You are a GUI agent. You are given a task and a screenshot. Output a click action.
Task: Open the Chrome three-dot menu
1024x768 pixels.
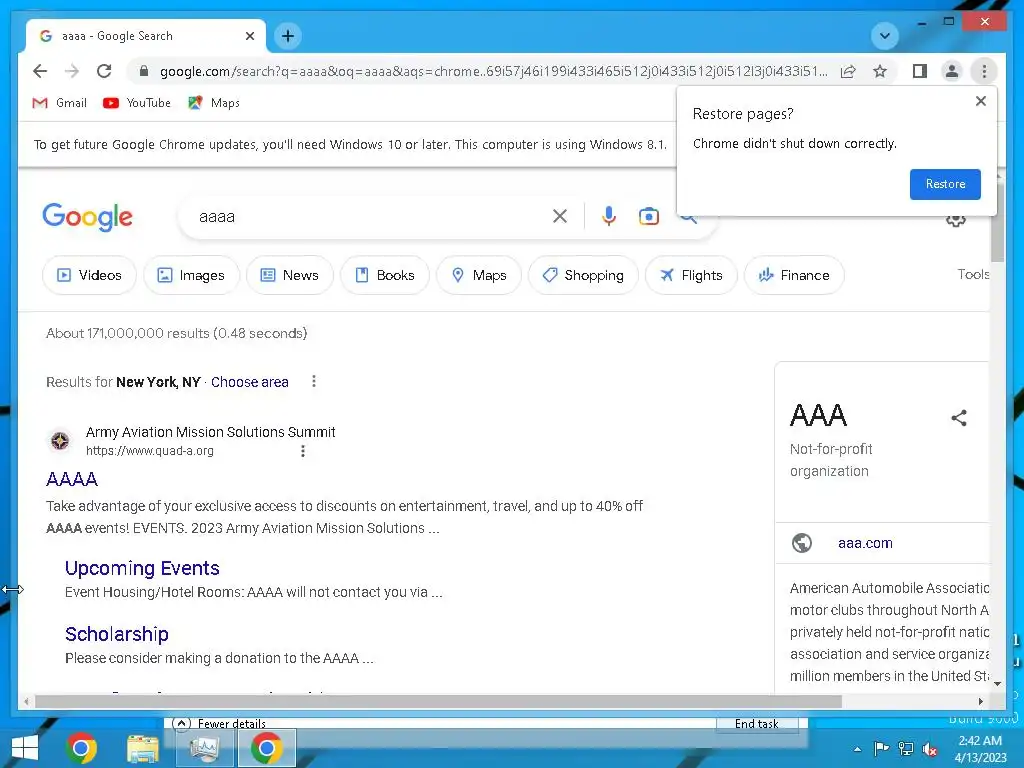pos(984,71)
